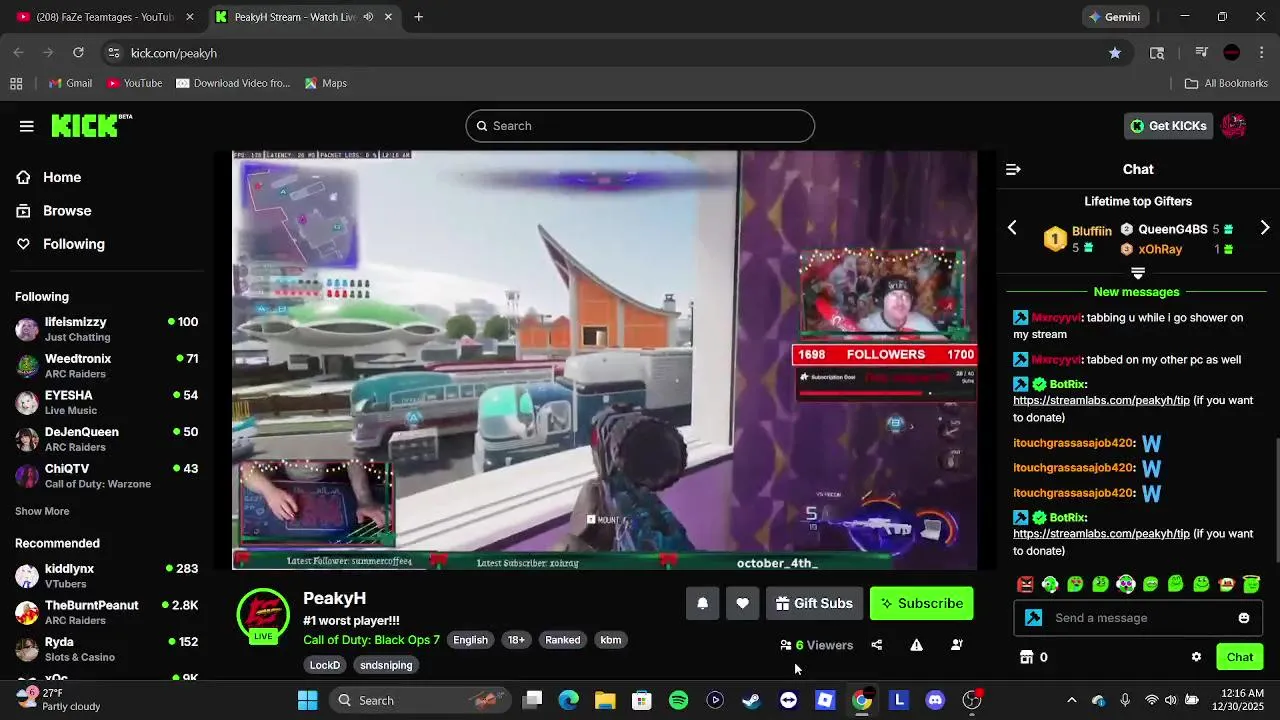1280x720 pixels.
Task: Open the Gmail bookmark
Action: tap(70, 83)
